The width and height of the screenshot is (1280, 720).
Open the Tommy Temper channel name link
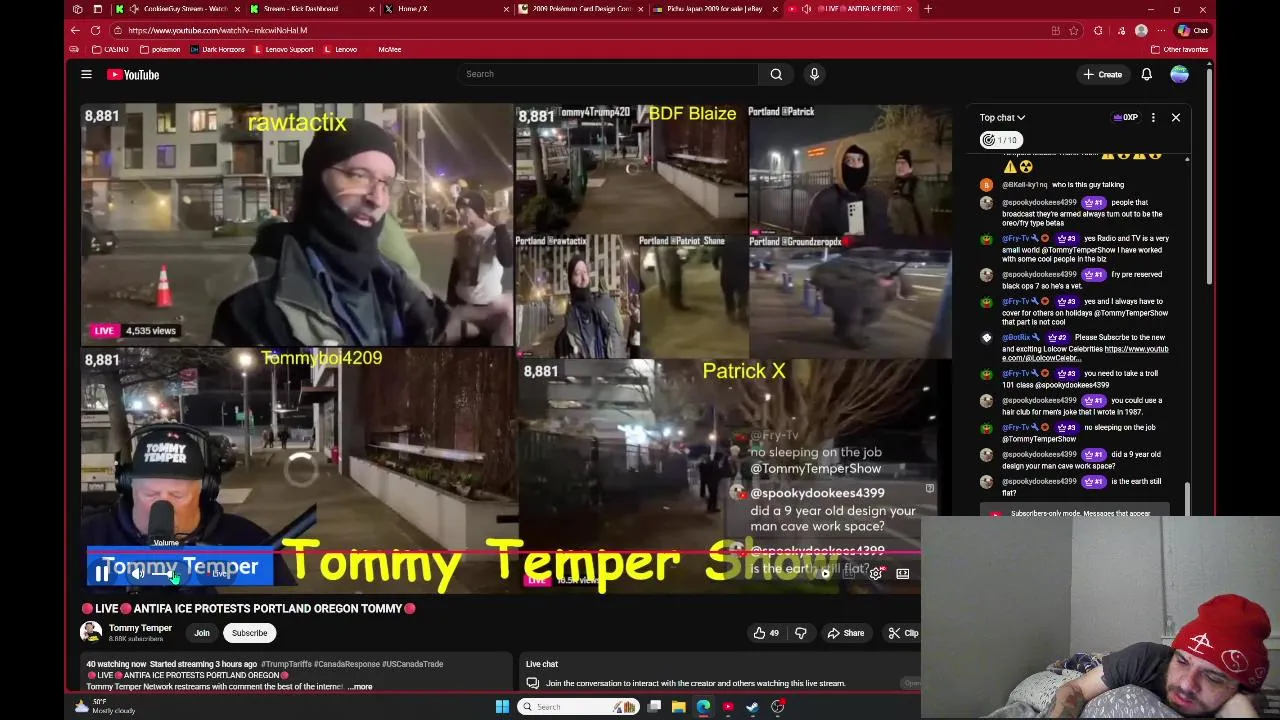coord(140,628)
